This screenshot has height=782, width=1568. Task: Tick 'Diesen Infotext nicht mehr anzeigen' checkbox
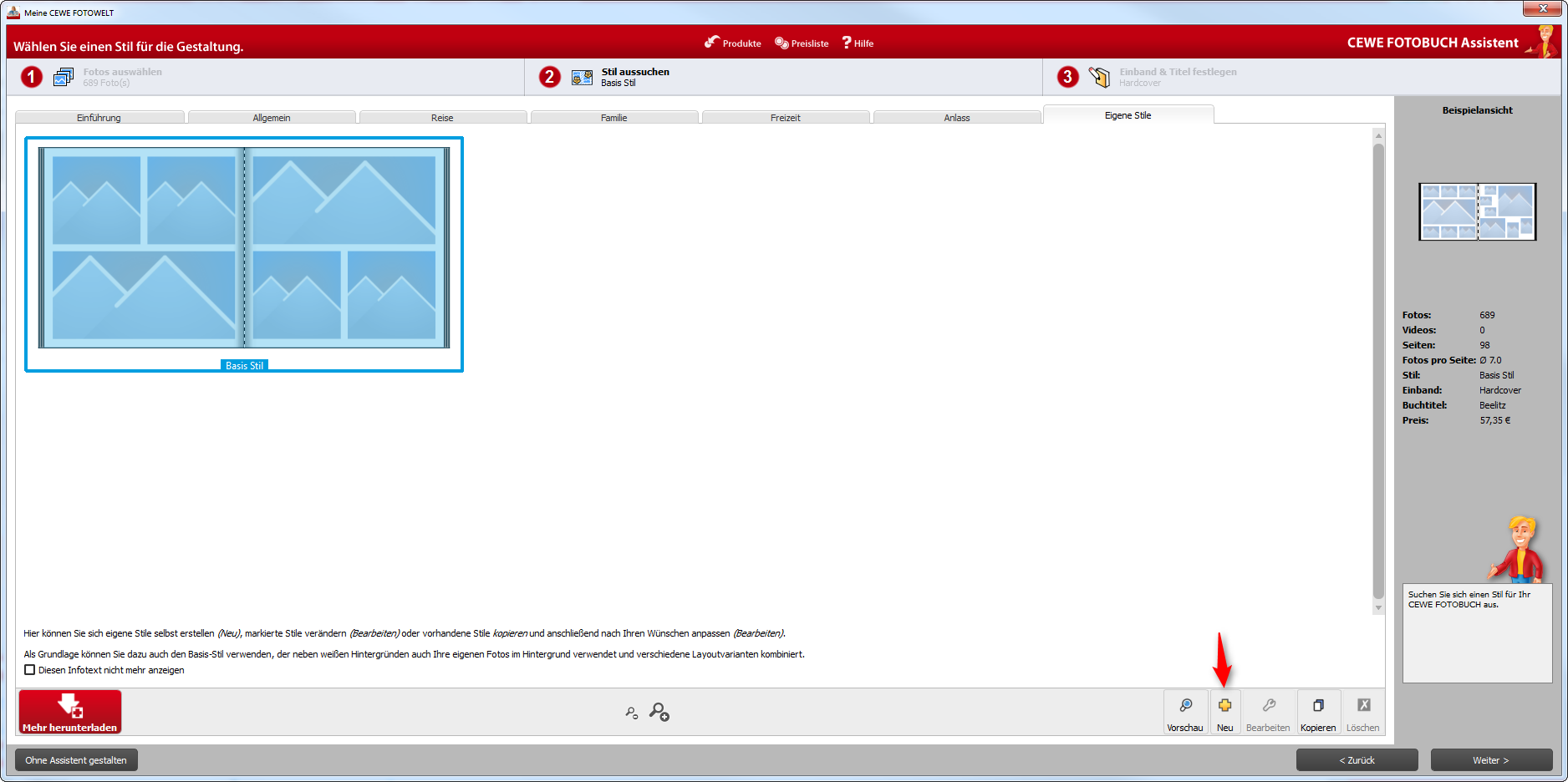click(x=30, y=670)
